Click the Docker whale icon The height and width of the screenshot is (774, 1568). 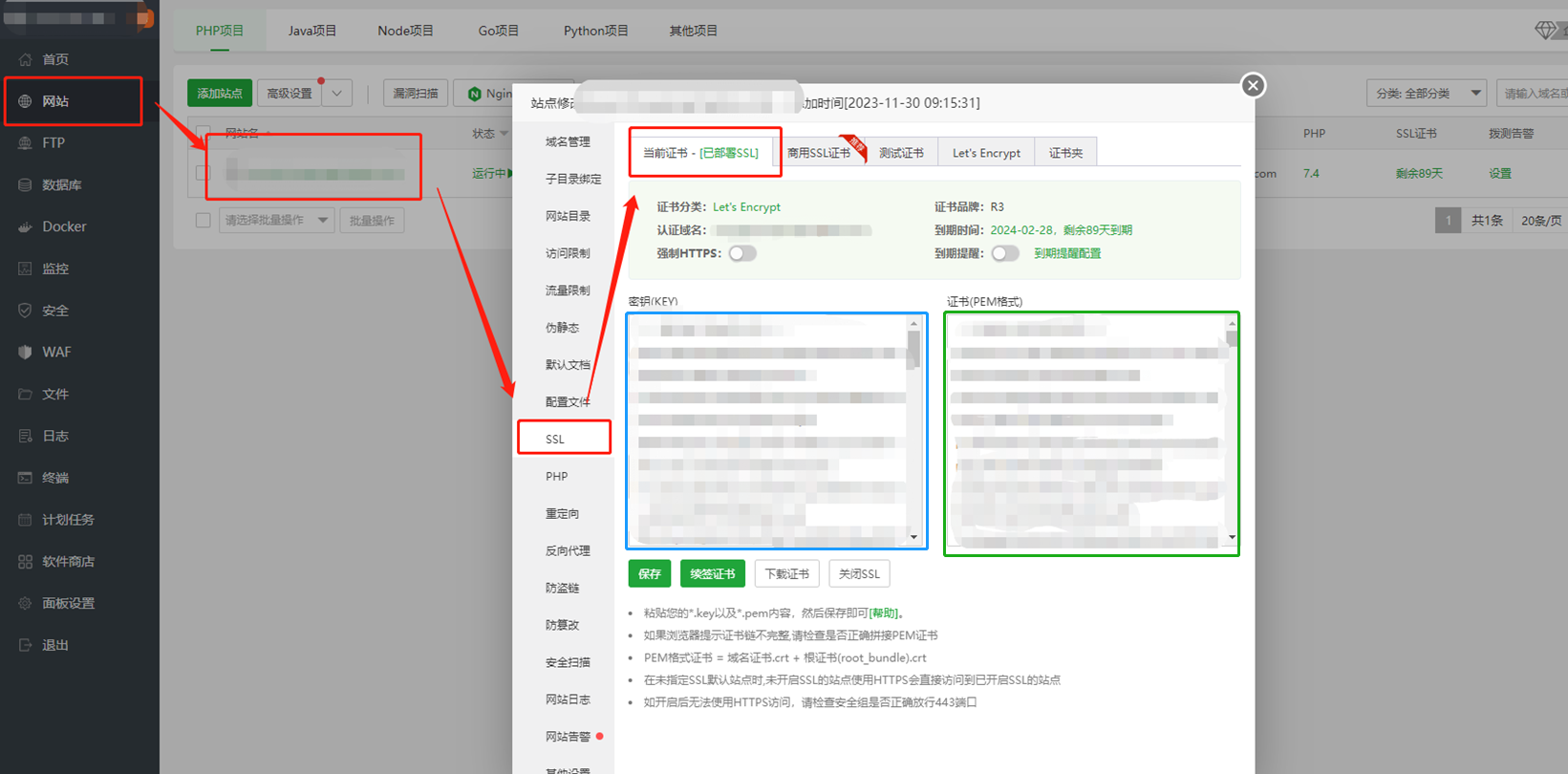point(25,227)
